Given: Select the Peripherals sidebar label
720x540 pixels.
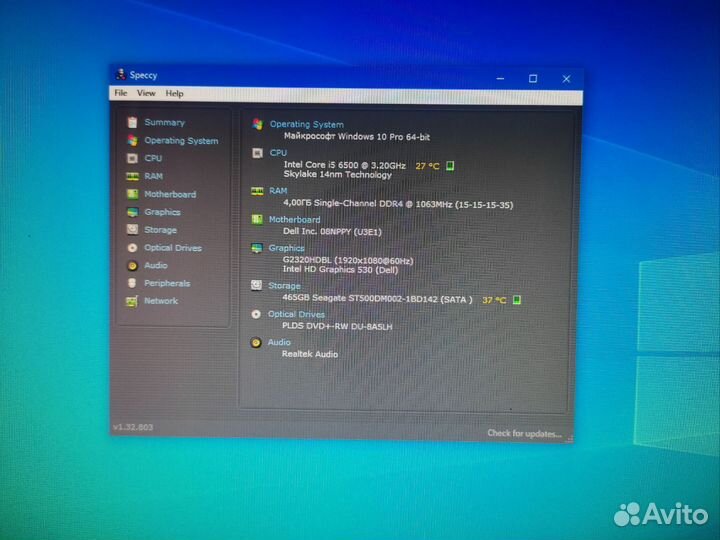Looking at the screenshot, I should coord(167,283).
